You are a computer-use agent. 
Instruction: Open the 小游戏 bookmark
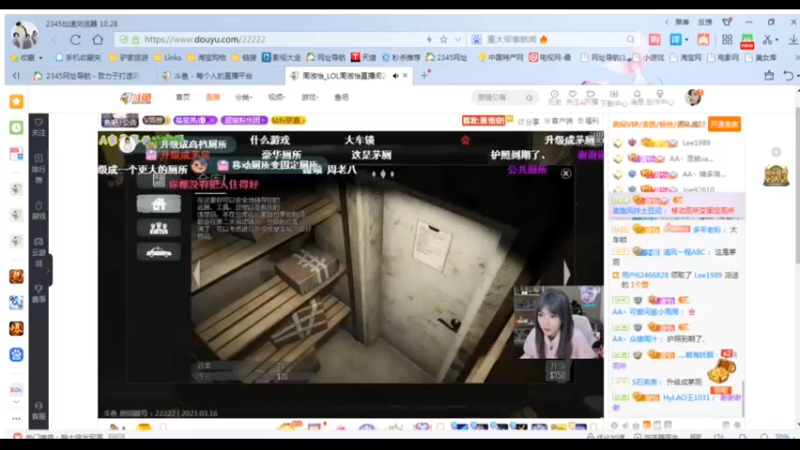648,58
